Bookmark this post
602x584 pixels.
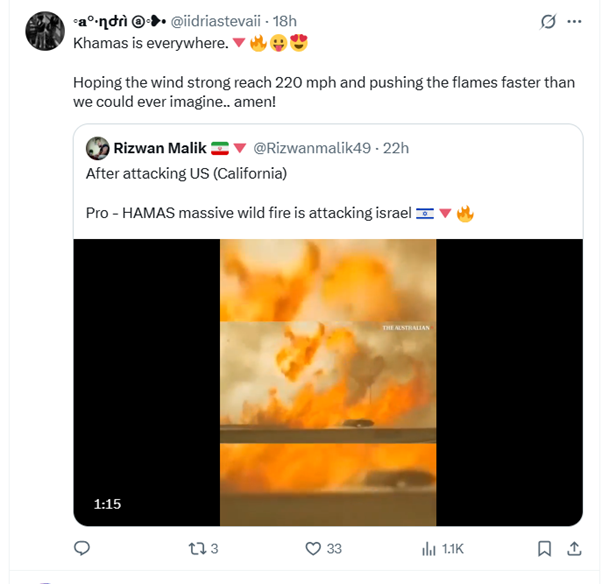click(544, 549)
